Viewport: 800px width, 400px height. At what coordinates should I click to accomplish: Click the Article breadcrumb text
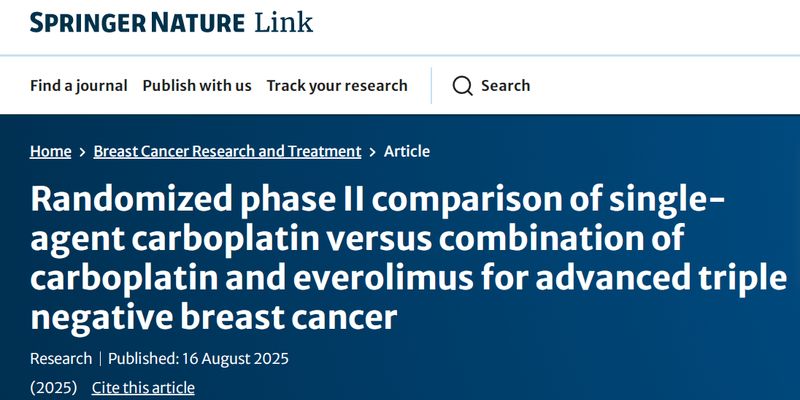point(407,152)
